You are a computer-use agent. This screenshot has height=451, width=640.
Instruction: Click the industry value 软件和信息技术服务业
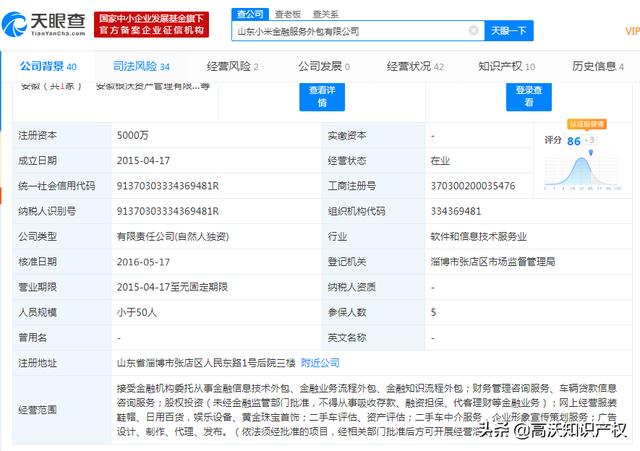tap(479, 237)
